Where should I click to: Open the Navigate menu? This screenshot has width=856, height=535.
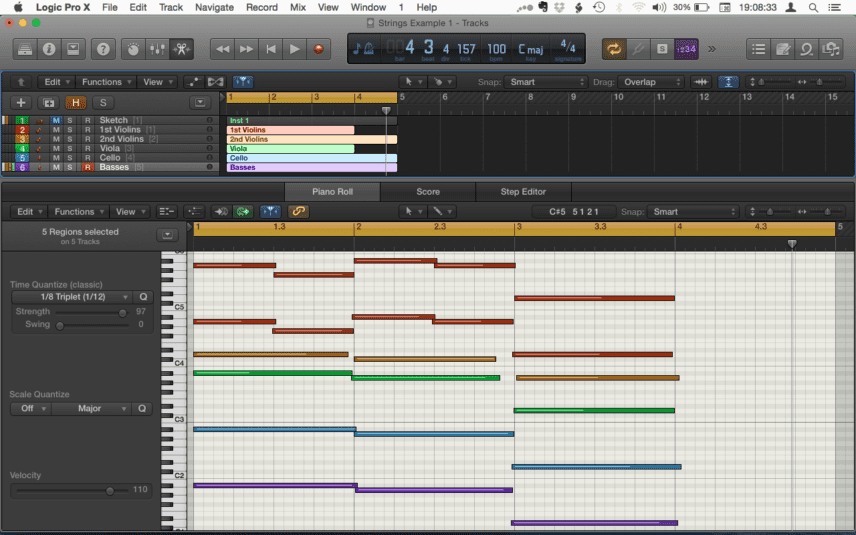[x=214, y=7]
